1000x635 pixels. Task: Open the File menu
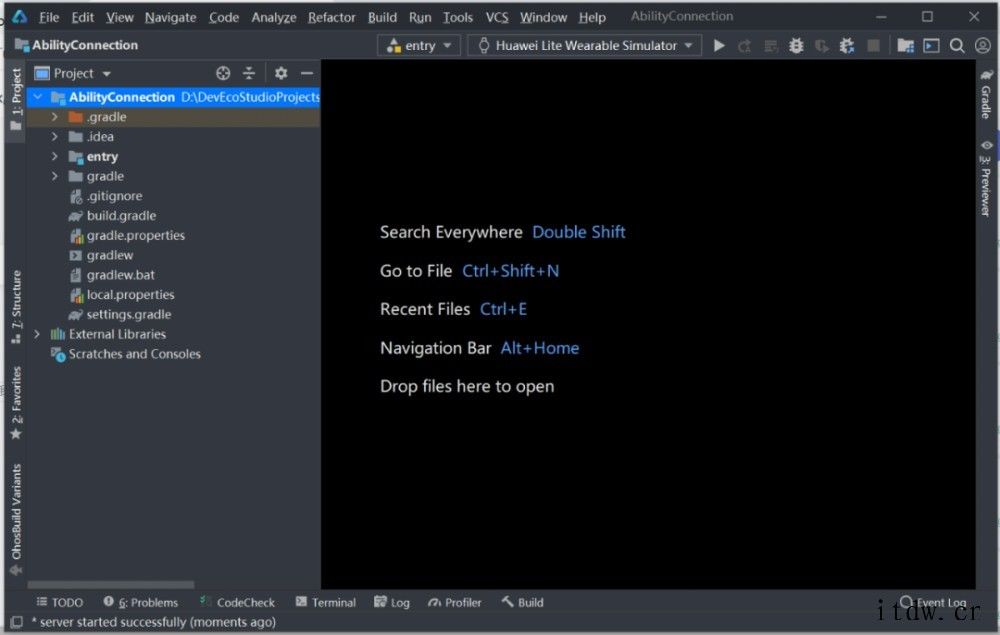48,17
